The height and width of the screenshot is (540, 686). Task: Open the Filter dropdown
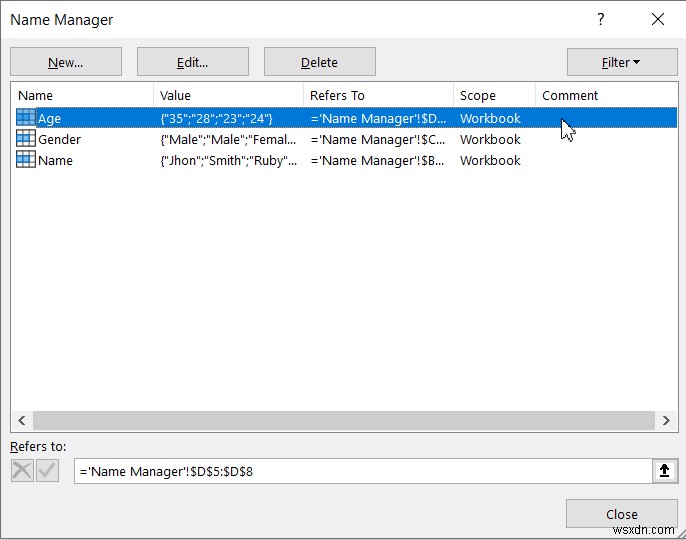[622, 62]
